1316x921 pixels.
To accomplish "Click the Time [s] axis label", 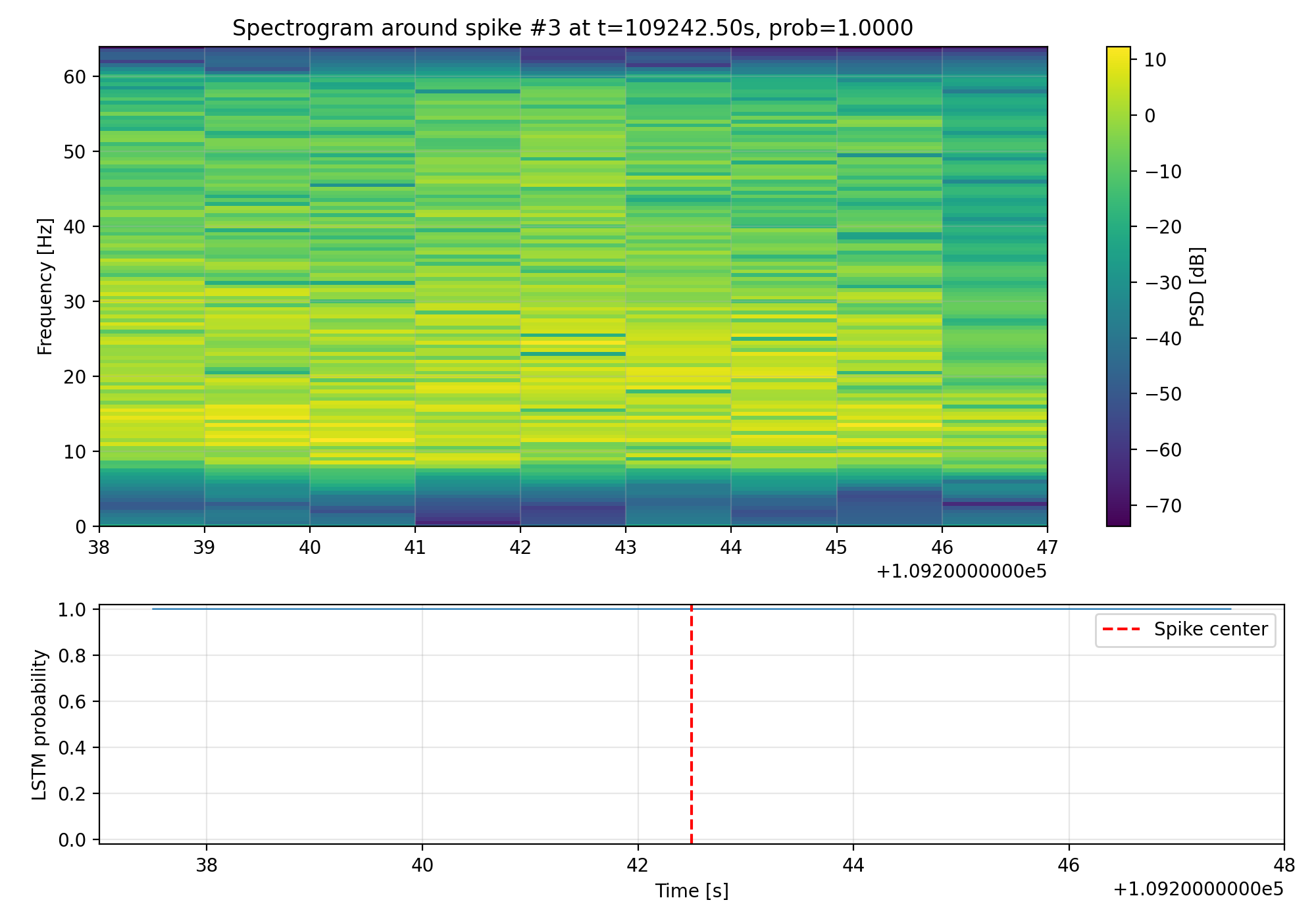I will [692, 891].
